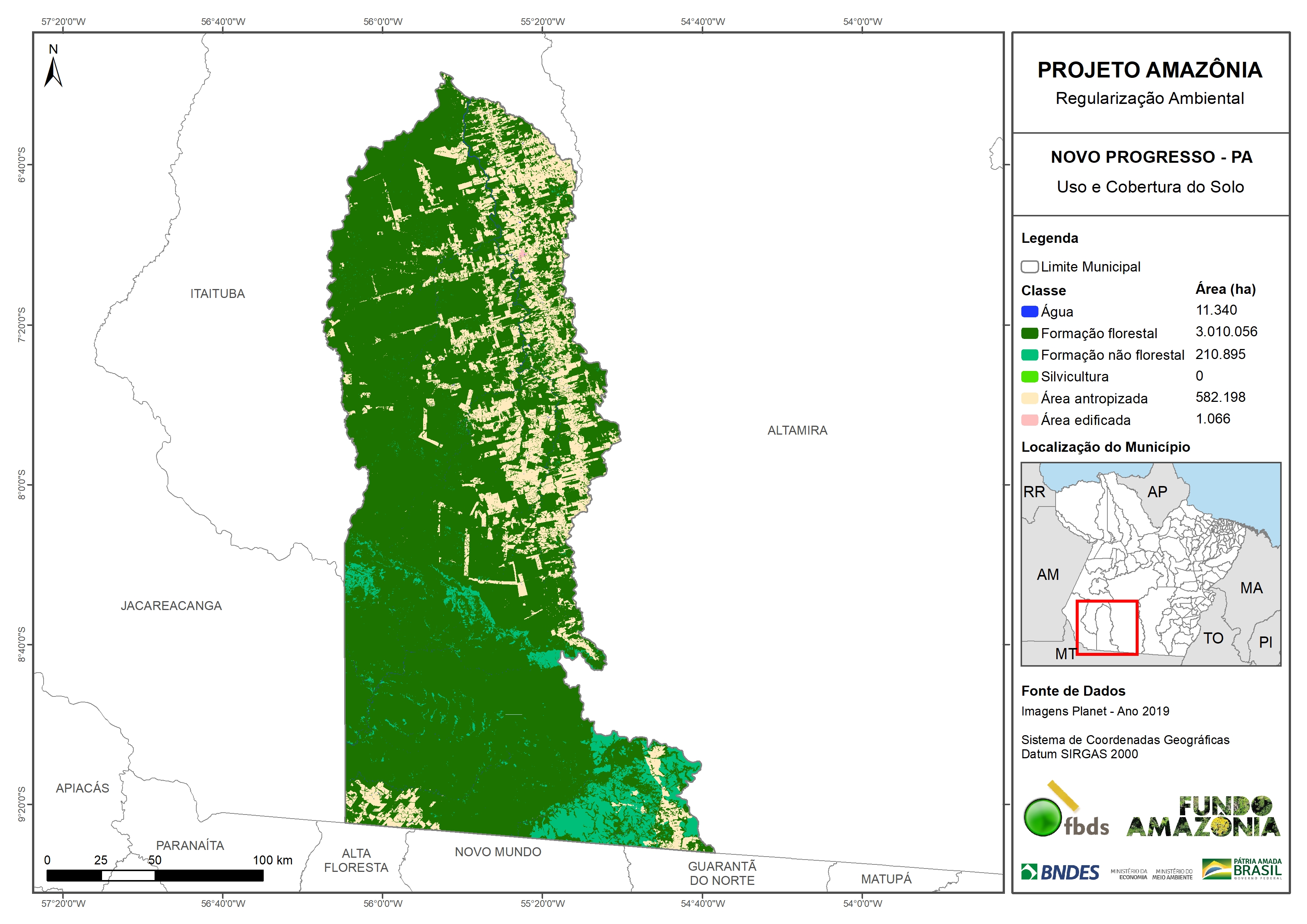Click the Ministério da Economia logo
Image resolution: width=1307 pixels, height=924 pixels.
point(1129,874)
